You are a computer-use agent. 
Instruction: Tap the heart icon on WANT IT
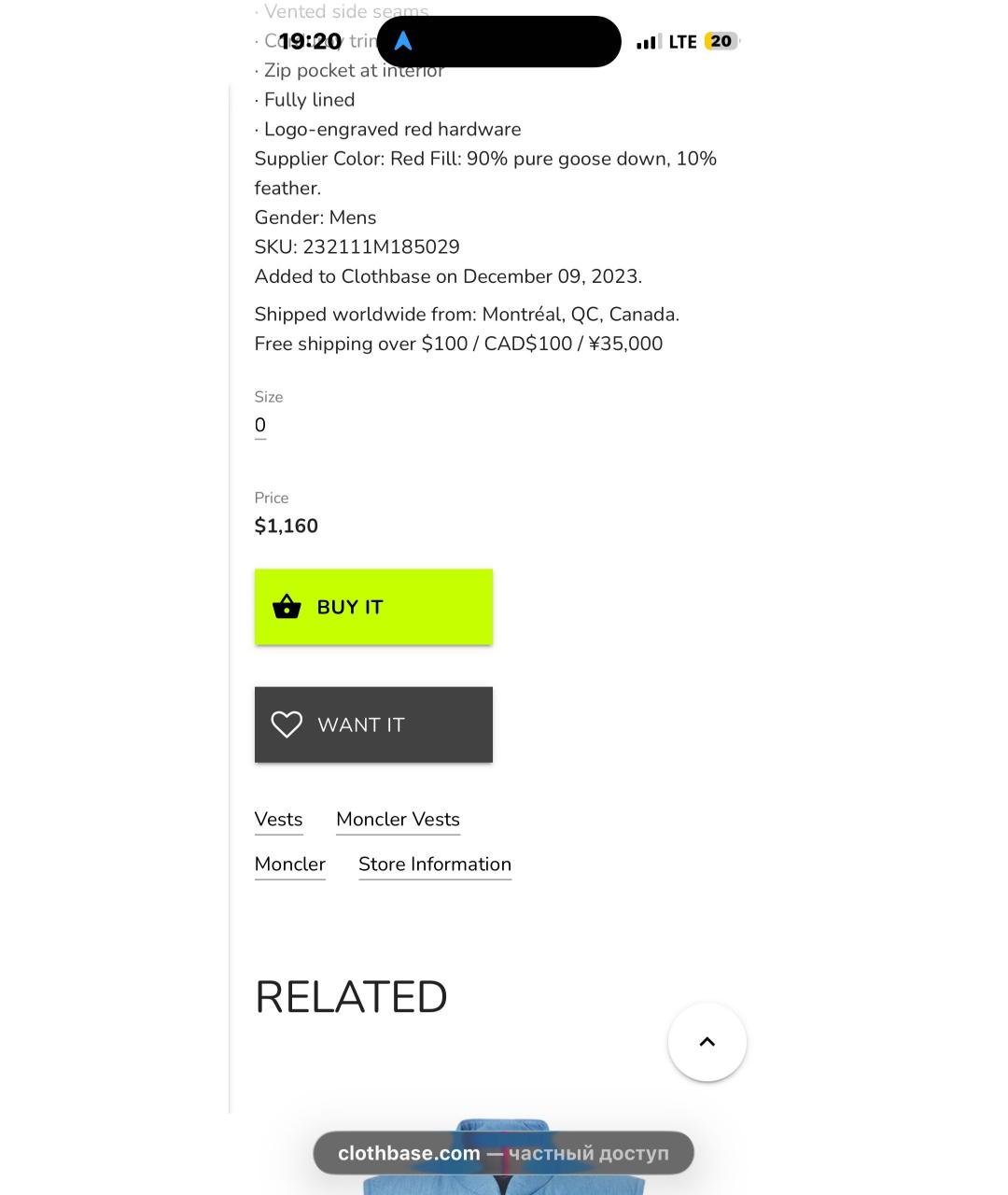pyautogui.click(x=287, y=724)
